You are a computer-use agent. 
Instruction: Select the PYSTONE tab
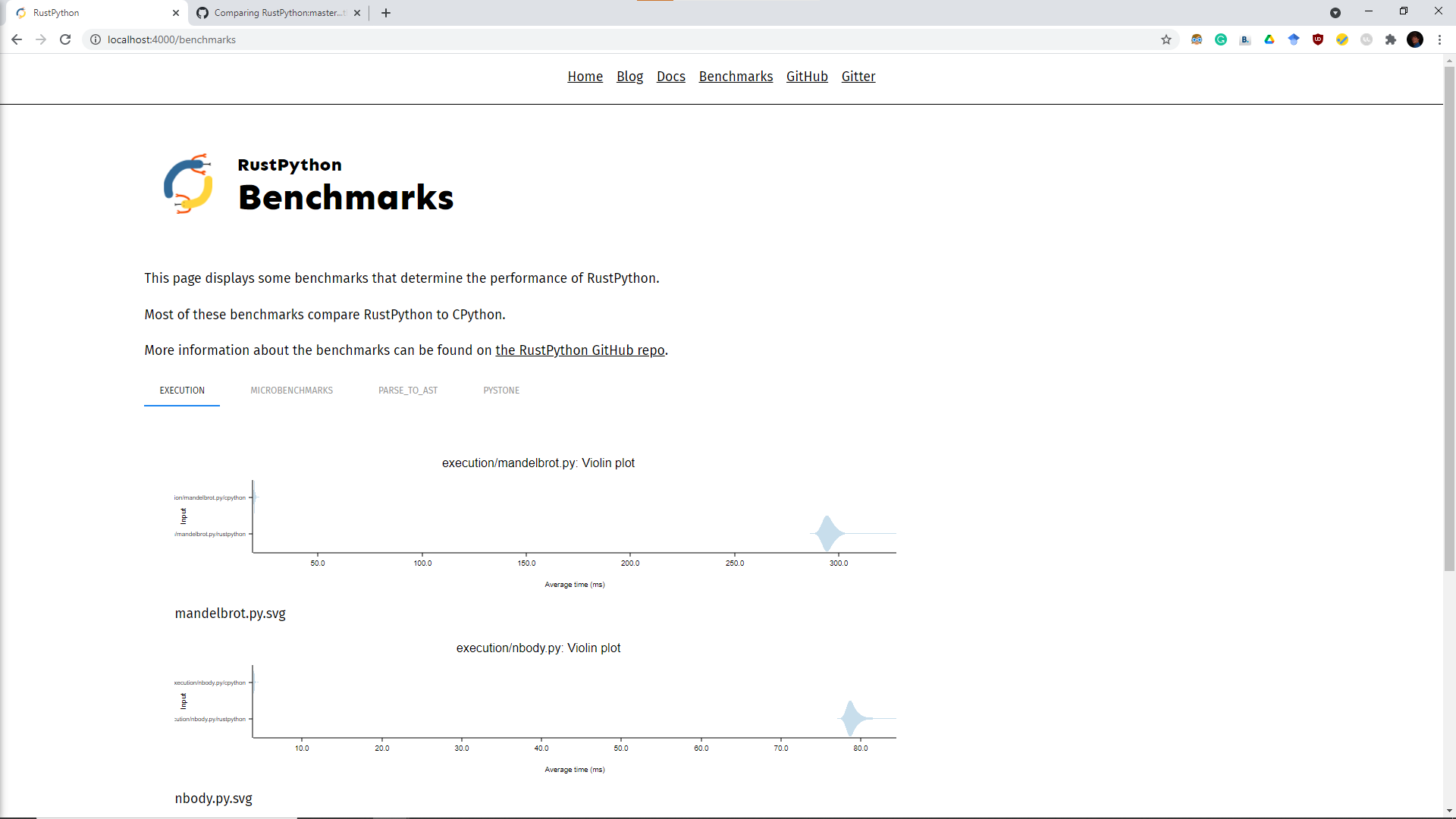[x=501, y=391]
